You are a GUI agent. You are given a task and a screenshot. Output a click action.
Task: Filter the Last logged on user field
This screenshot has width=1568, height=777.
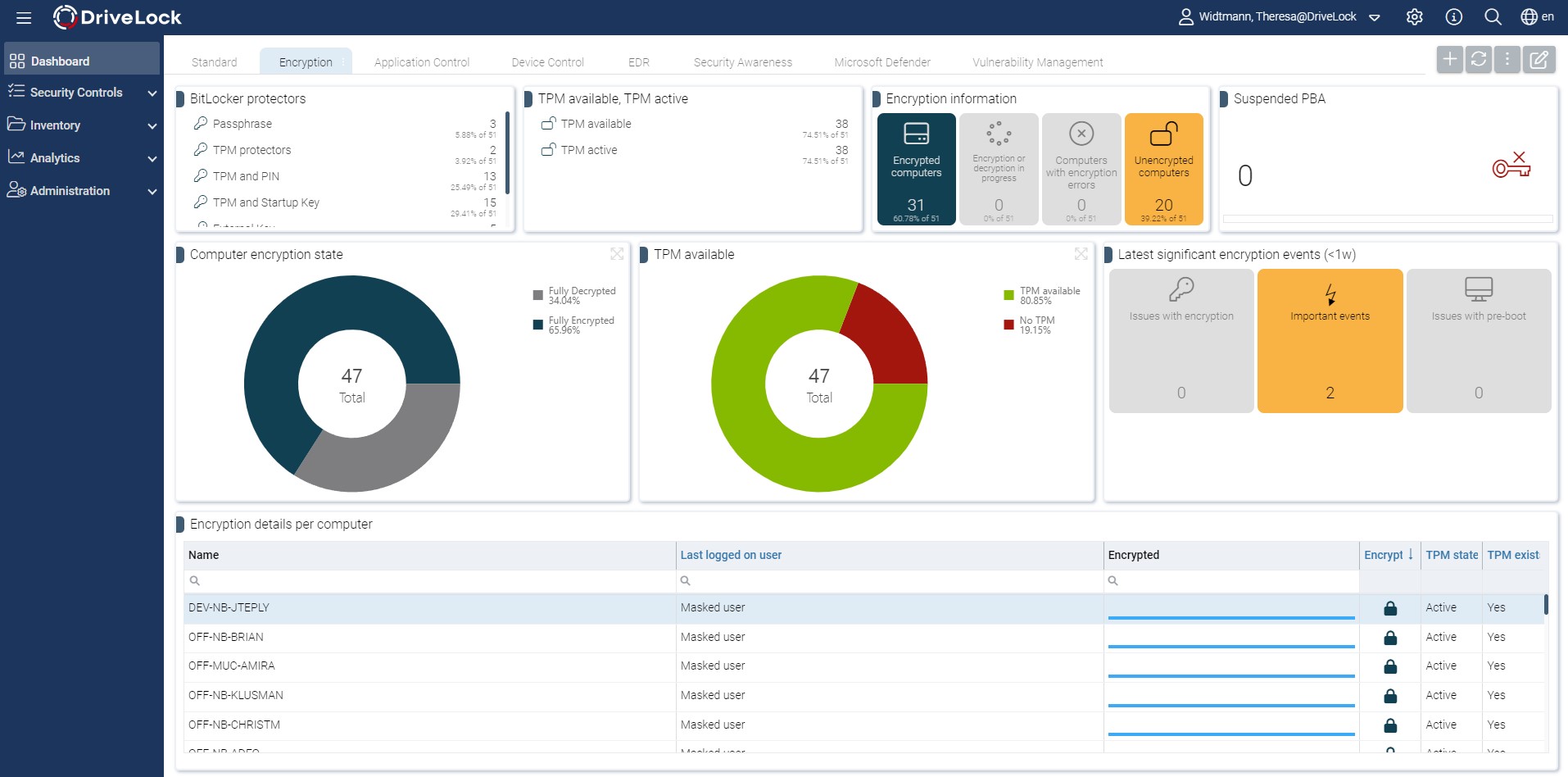[x=890, y=580]
